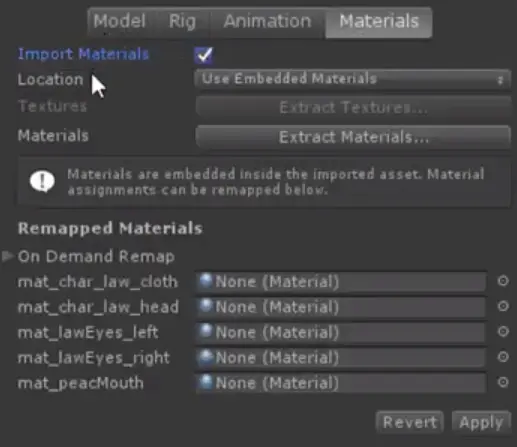The image size is (517, 447).
Task: Click material sphere icon in mat_char_law_cloth field
Action: (x=206, y=281)
